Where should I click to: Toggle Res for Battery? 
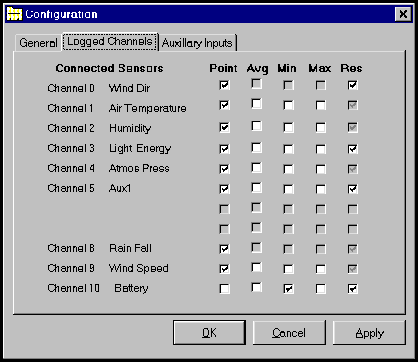[353, 289]
